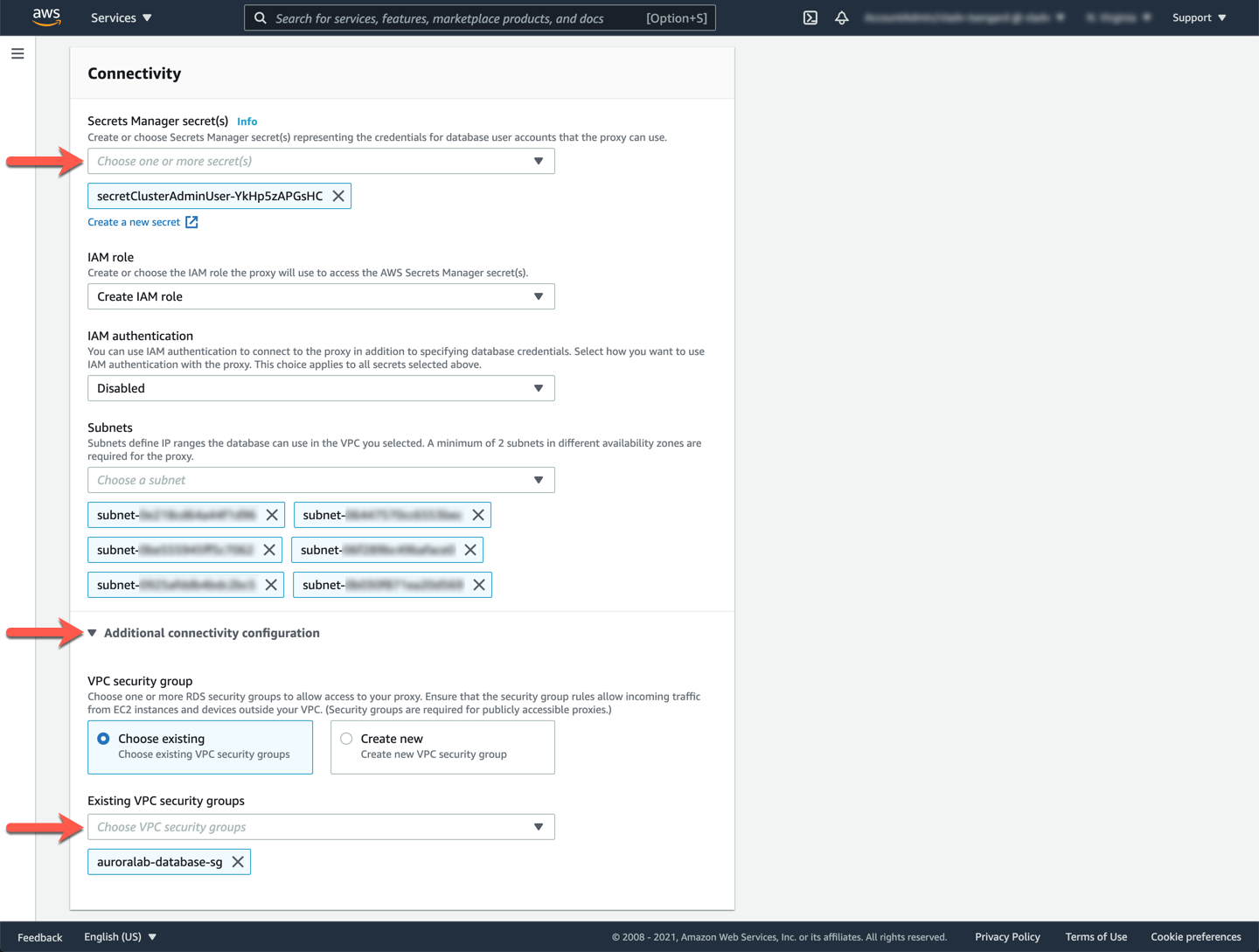1259x952 pixels.
Task: Open the IAM role dropdown
Action: point(321,296)
